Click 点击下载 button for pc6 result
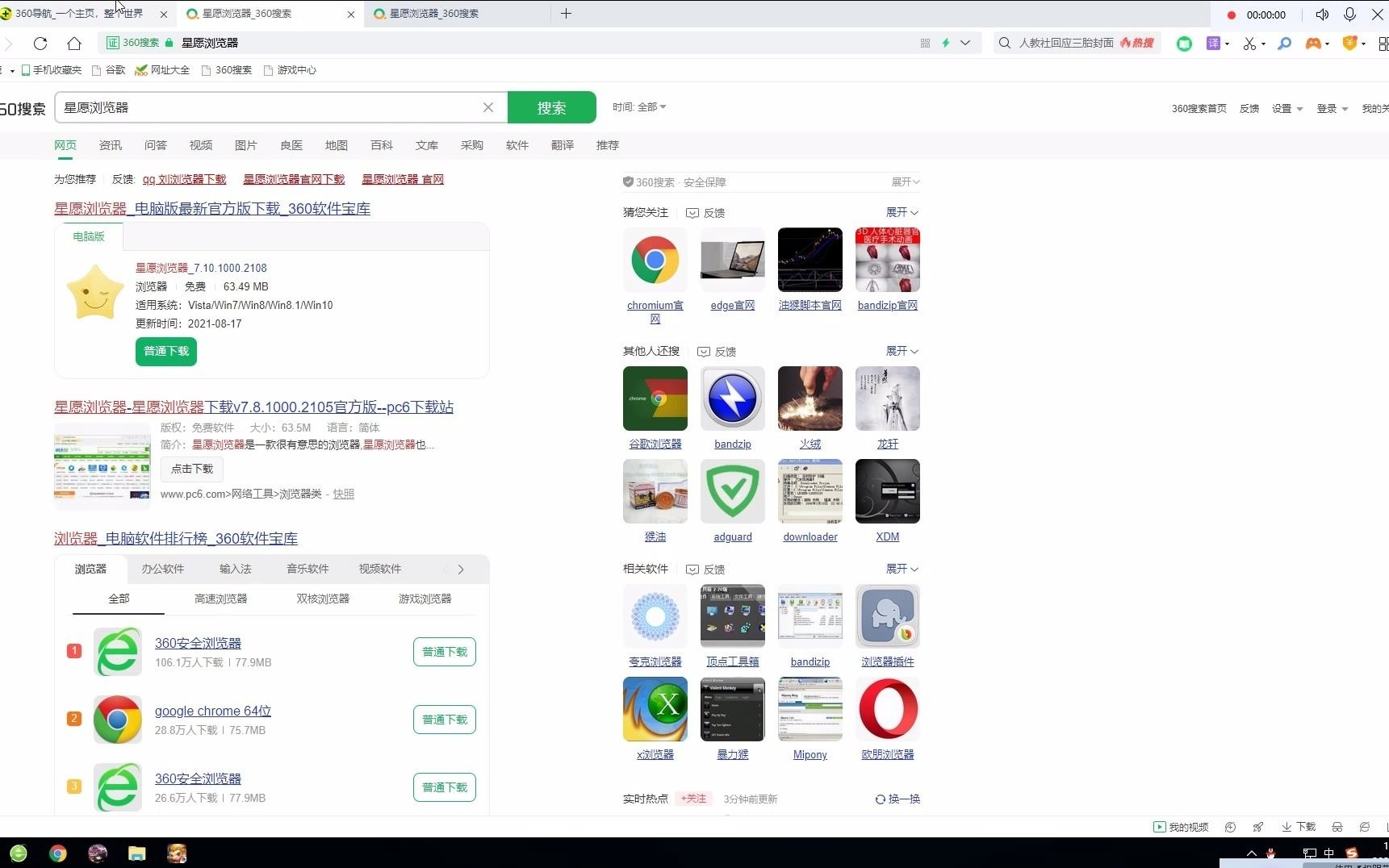This screenshot has width=1389, height=868. click(192, 469)
